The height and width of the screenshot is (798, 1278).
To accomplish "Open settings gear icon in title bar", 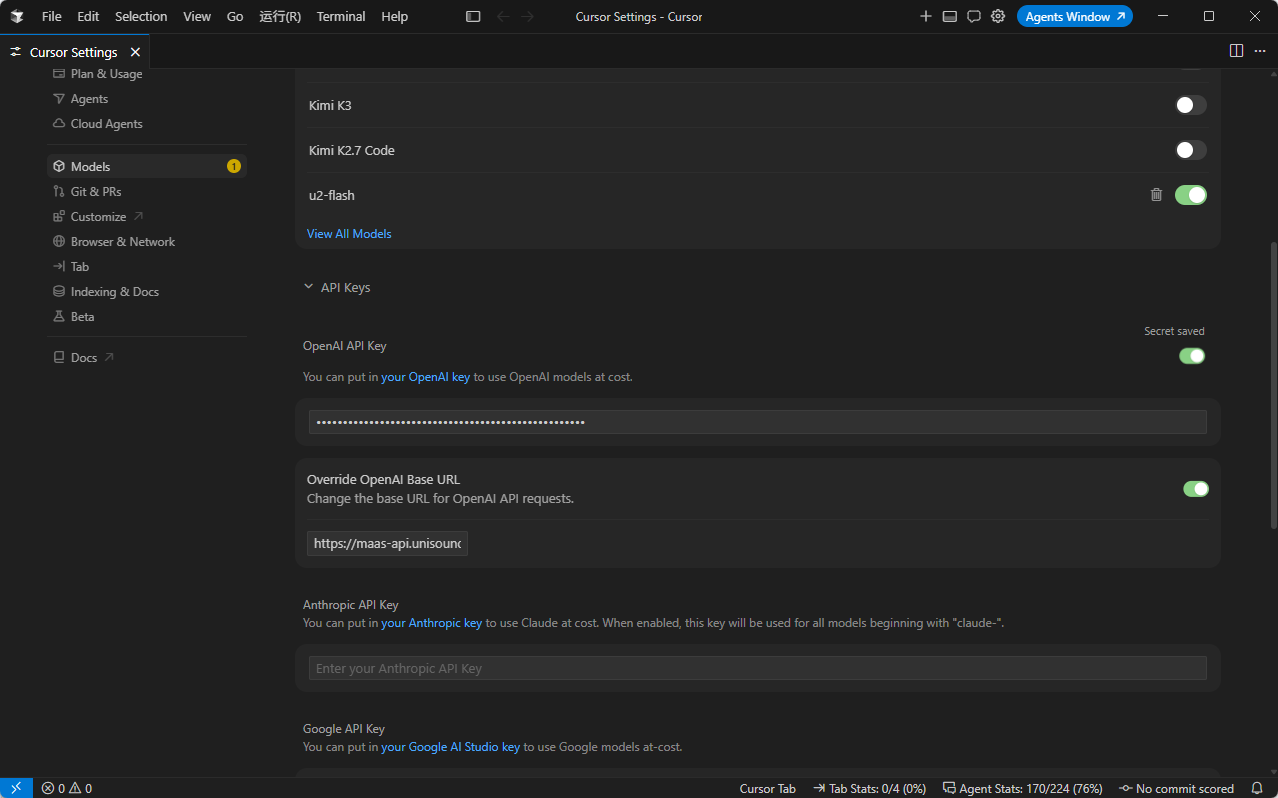I will coord(998,17).
